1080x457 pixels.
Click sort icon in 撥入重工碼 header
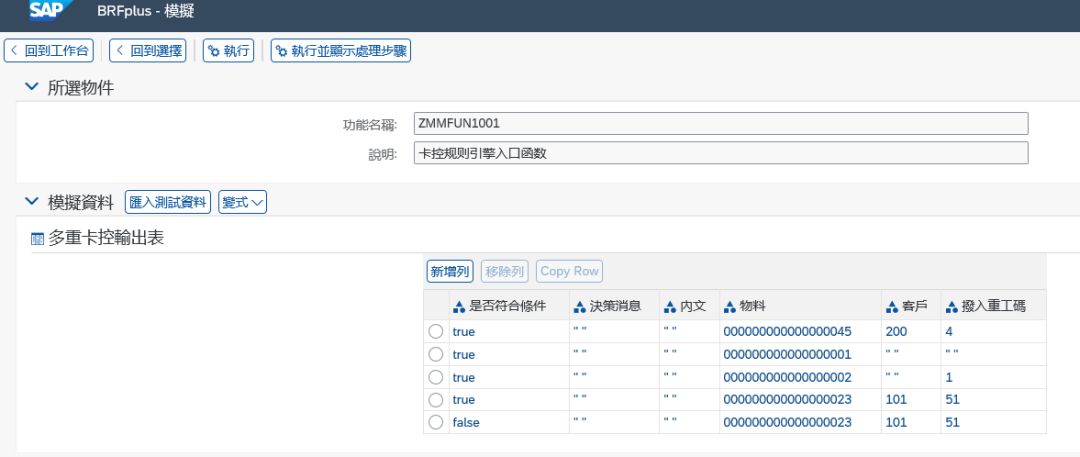point(953,307)
